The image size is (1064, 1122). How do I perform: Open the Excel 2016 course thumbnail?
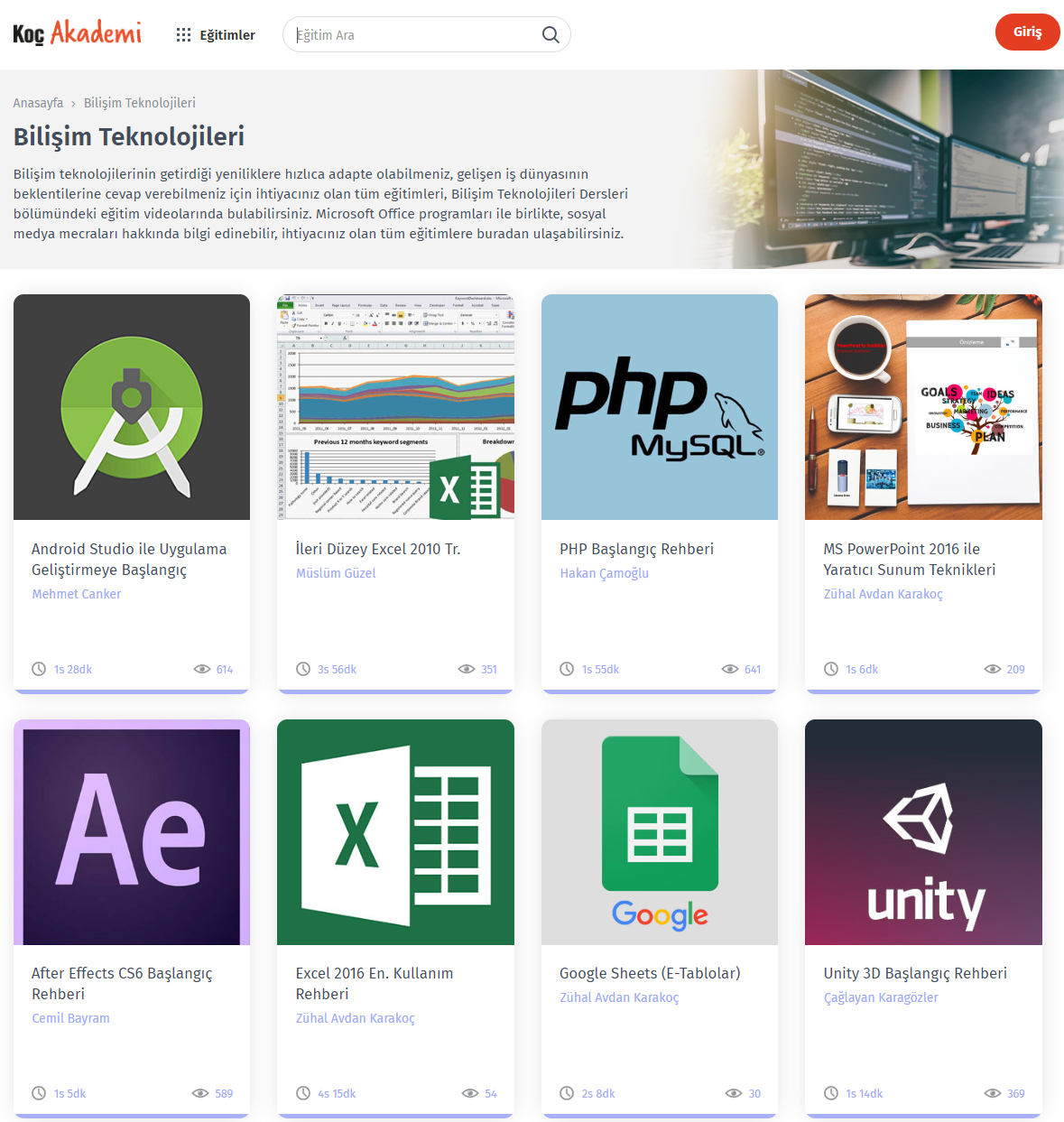tap(395, 832)
